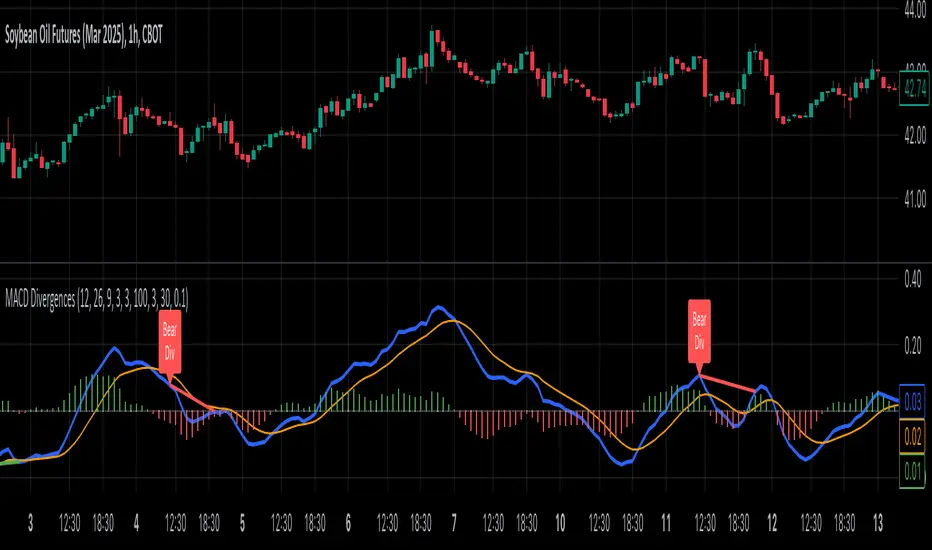Open the MACD Divergences indicator legend
This screenshot has width=932, height=550.
pyautogui.click(x=96, y=298)
